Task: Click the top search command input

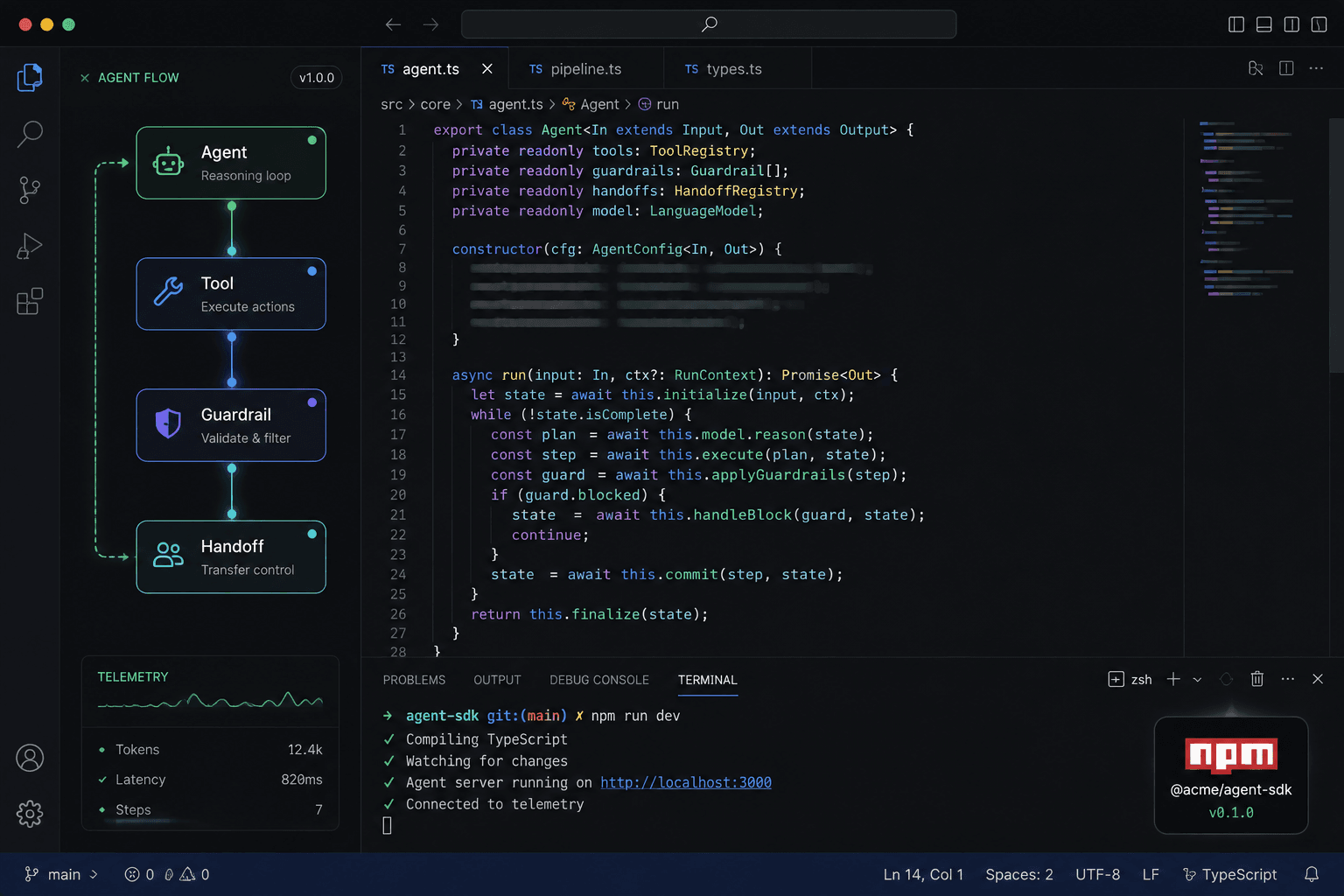Action: (x=709, y=24)
